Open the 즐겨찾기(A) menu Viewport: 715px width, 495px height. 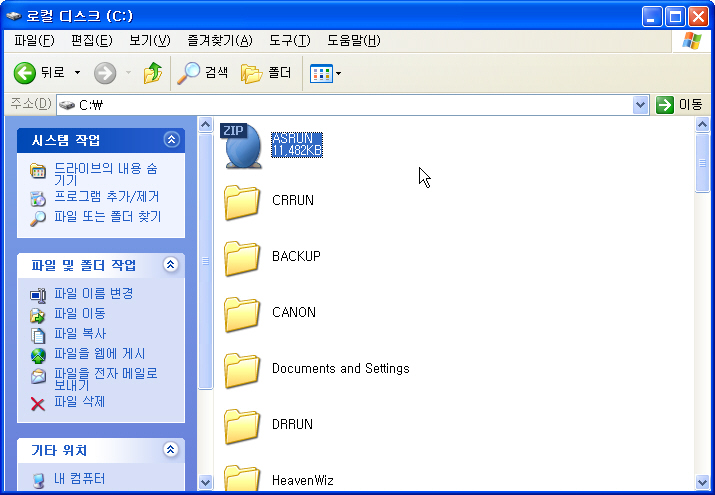point(220,41)
